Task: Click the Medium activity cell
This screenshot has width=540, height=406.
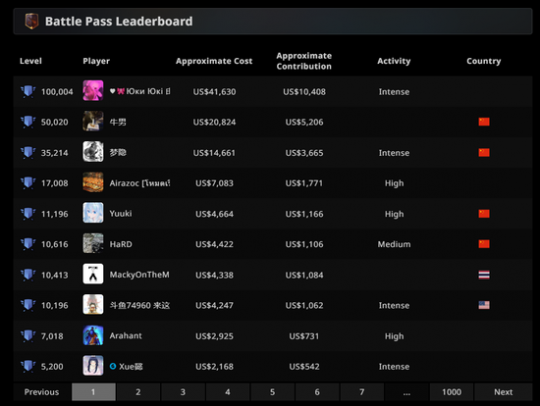Action: tap(394, 244)
